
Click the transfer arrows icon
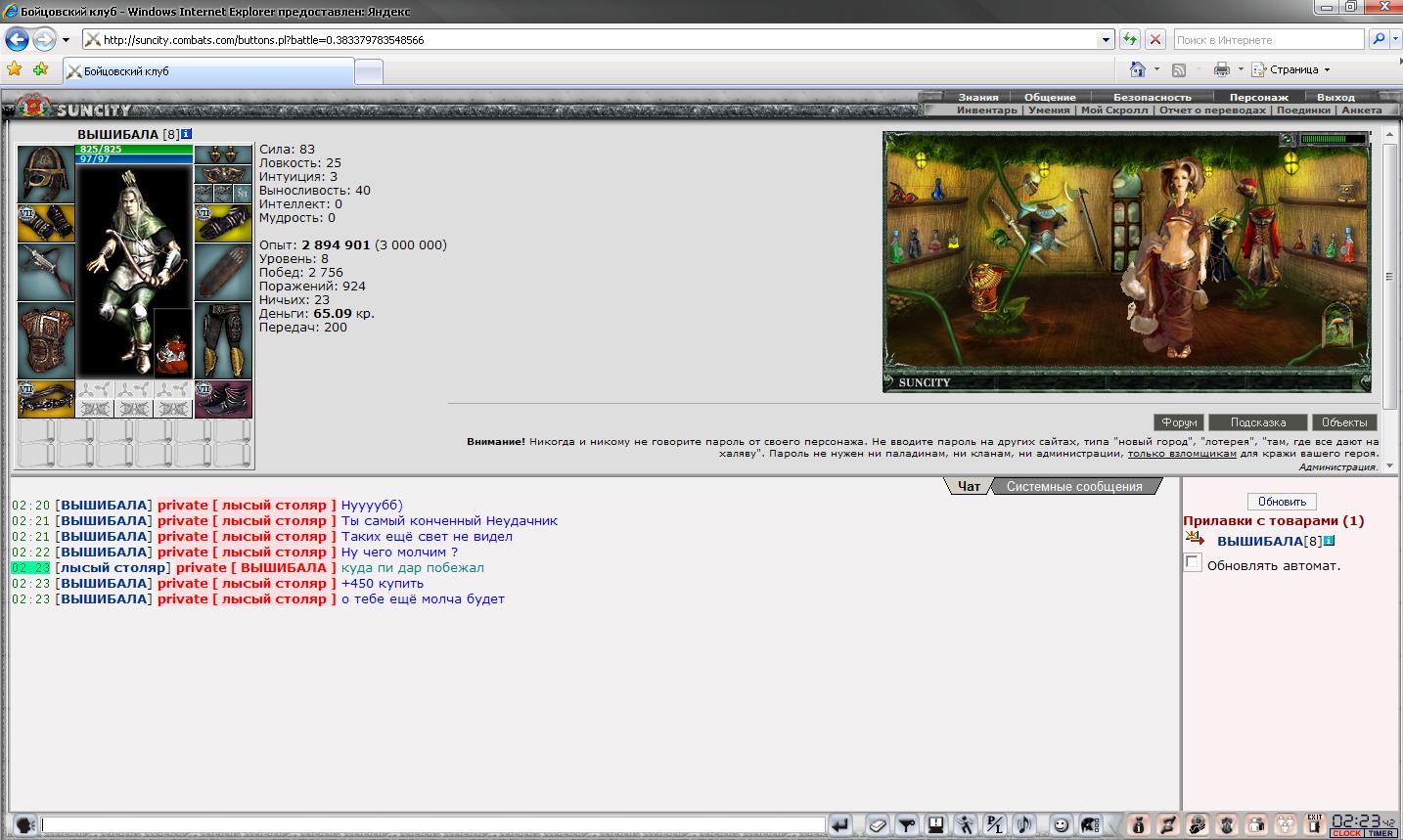[x=1168, y=825]
